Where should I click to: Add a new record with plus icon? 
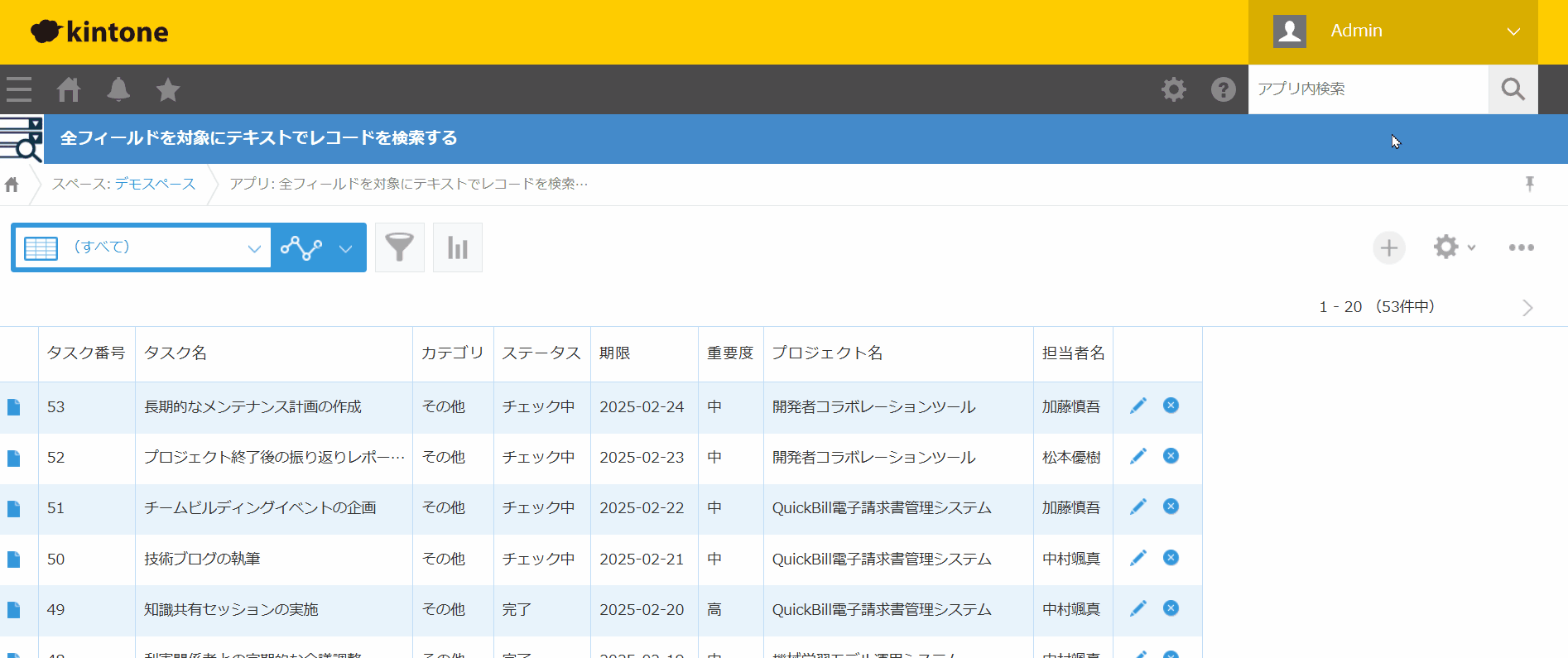(1389, 247)
